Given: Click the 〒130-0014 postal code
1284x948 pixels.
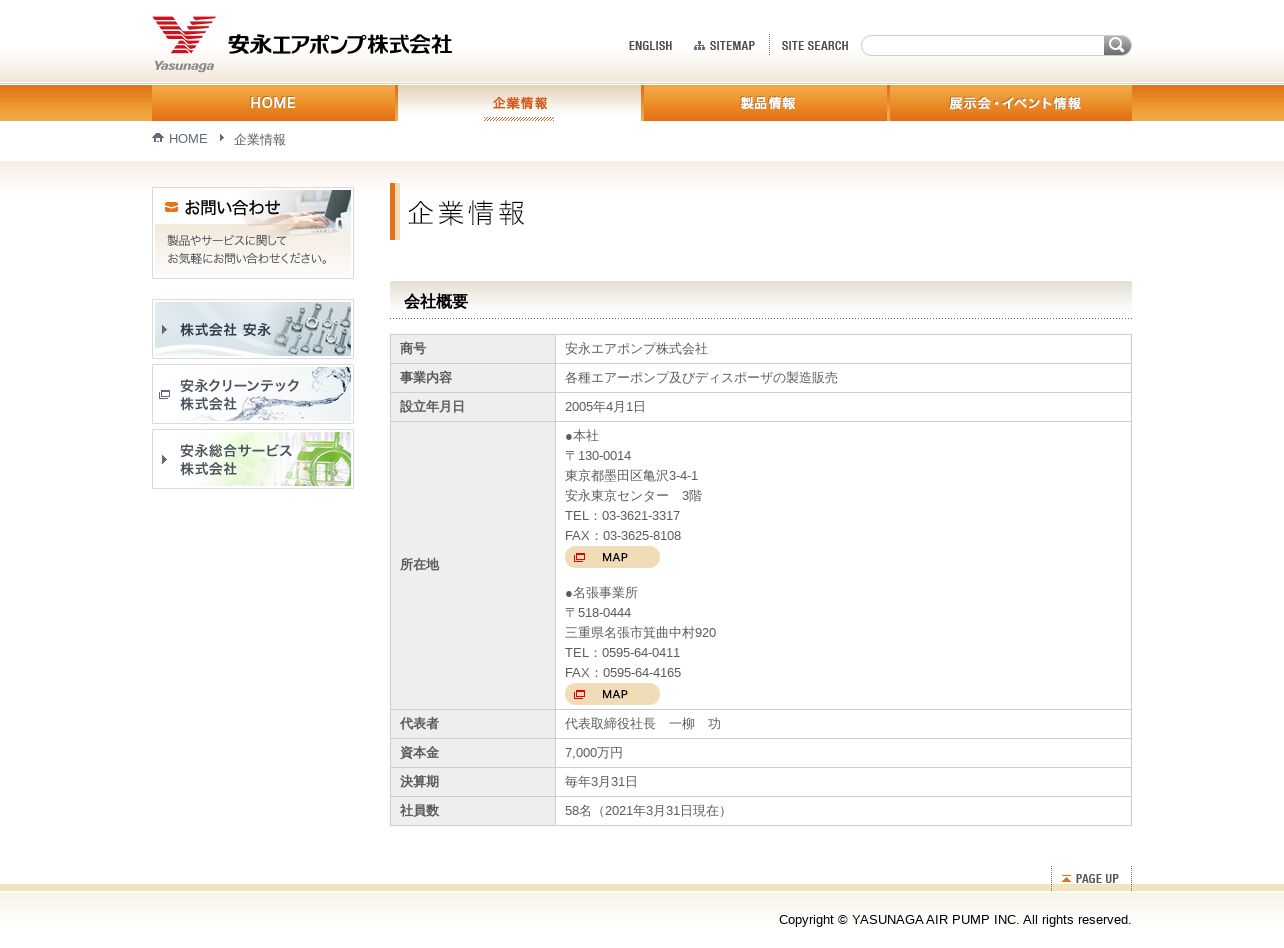Looking at the screenshot, I should (598, 456).
